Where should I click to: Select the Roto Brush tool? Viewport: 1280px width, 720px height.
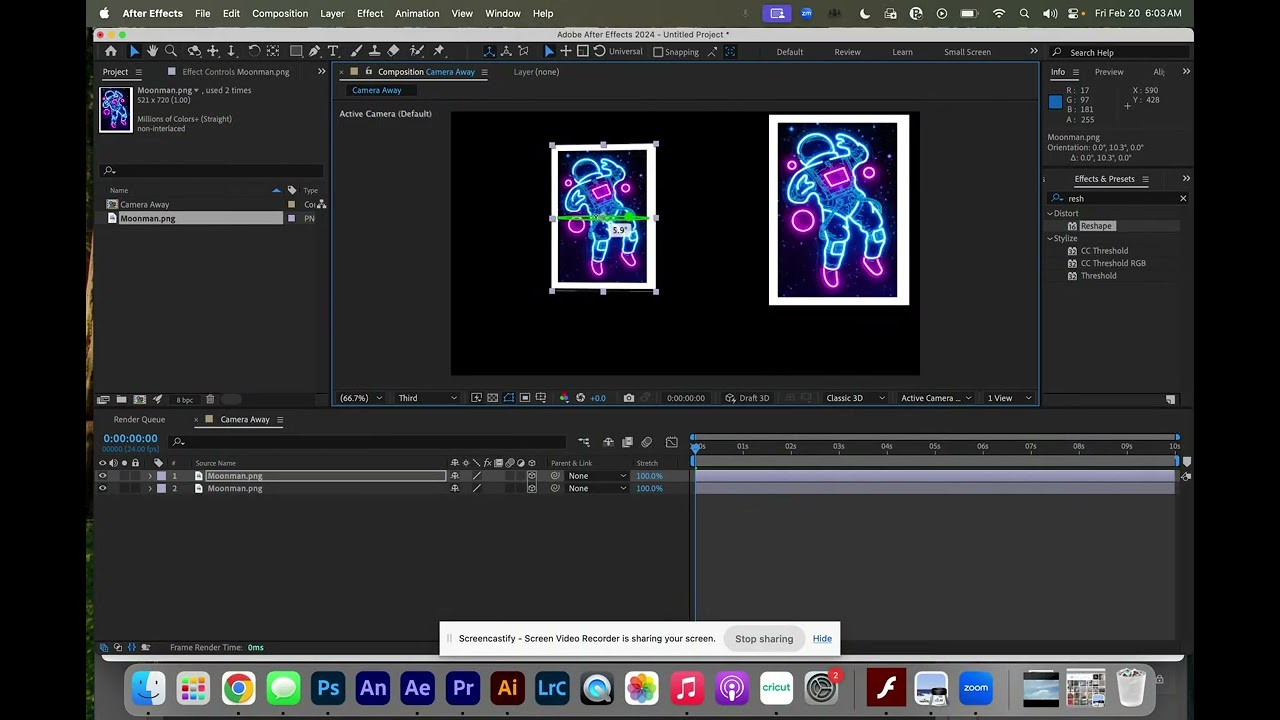tap(416, 51)
